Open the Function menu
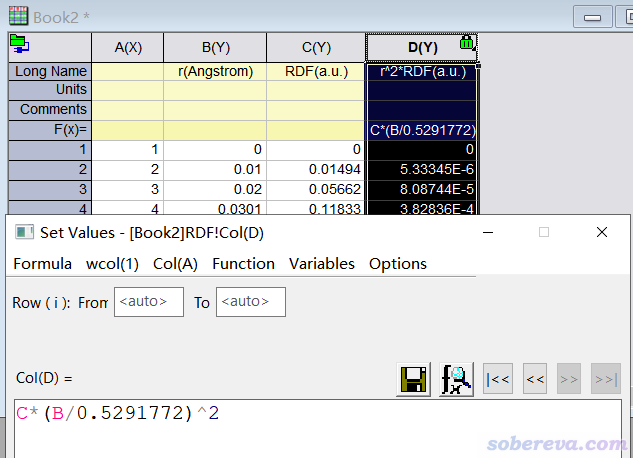 pyautogui.click(x=243, y=264)
